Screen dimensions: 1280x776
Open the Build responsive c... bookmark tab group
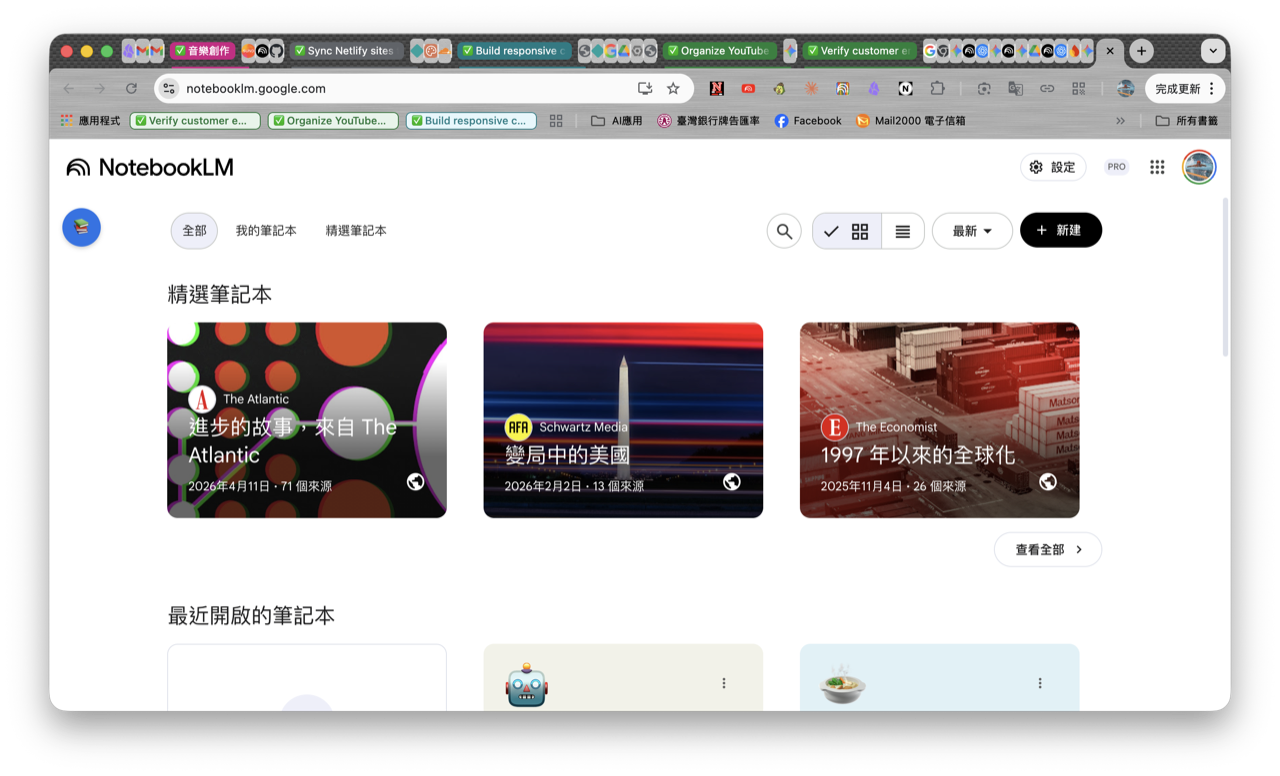click(x=471, y=120)
